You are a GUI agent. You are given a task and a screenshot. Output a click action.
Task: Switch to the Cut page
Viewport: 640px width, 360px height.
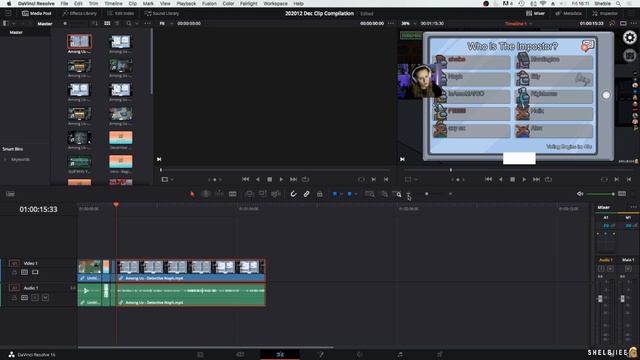tap(240, 354)
